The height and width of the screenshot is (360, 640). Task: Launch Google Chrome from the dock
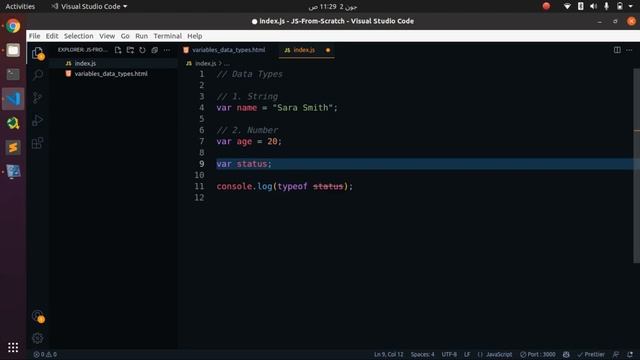click(13, 26)
